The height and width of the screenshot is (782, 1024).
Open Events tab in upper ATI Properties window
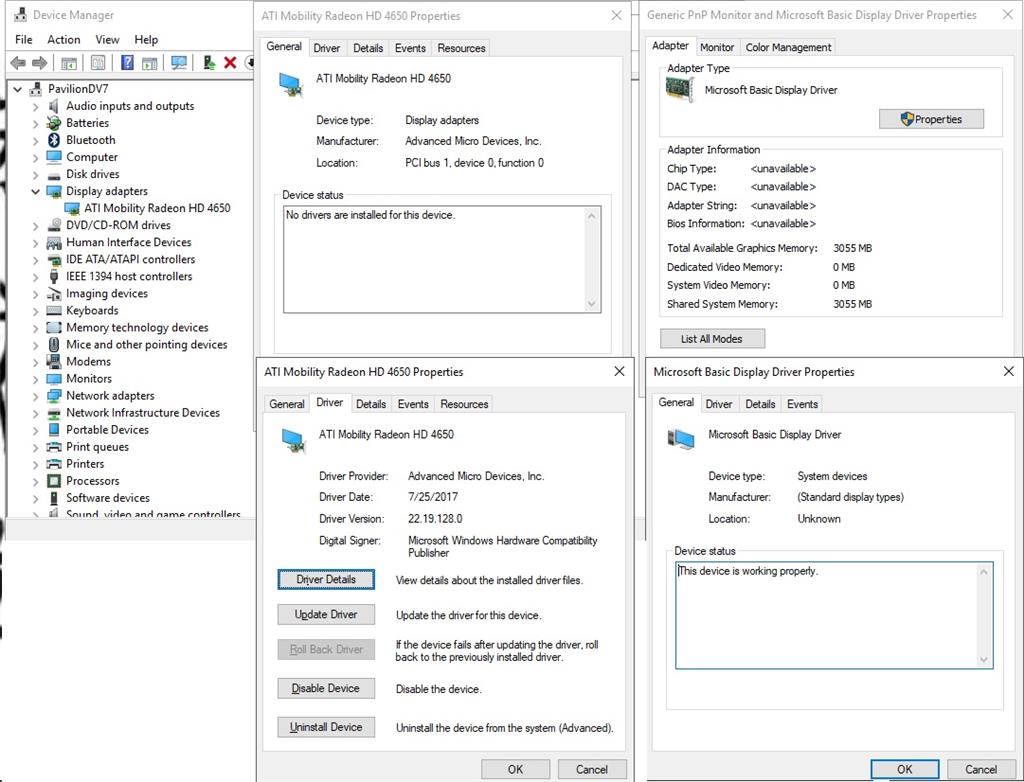click(410, 48)
